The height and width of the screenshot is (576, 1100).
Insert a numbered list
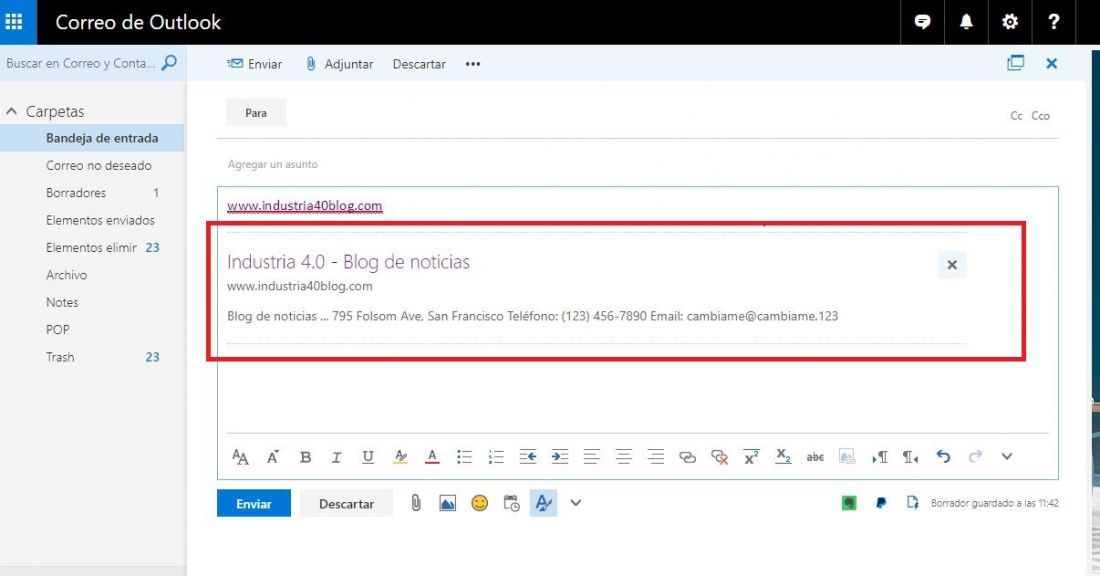click(x=496, y=457)
